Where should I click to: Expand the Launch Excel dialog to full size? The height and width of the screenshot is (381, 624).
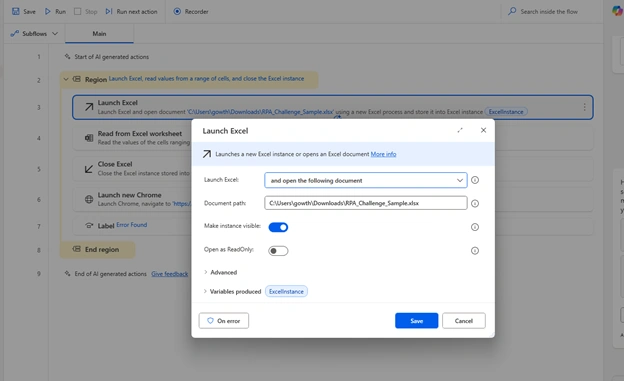460,130
